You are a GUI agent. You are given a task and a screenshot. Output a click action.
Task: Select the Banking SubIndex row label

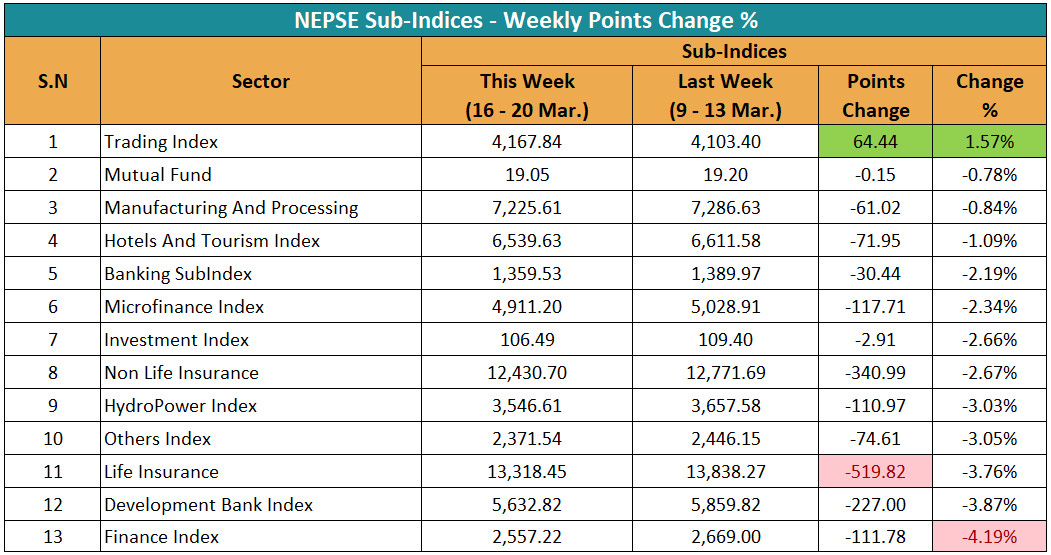point(178,273)
